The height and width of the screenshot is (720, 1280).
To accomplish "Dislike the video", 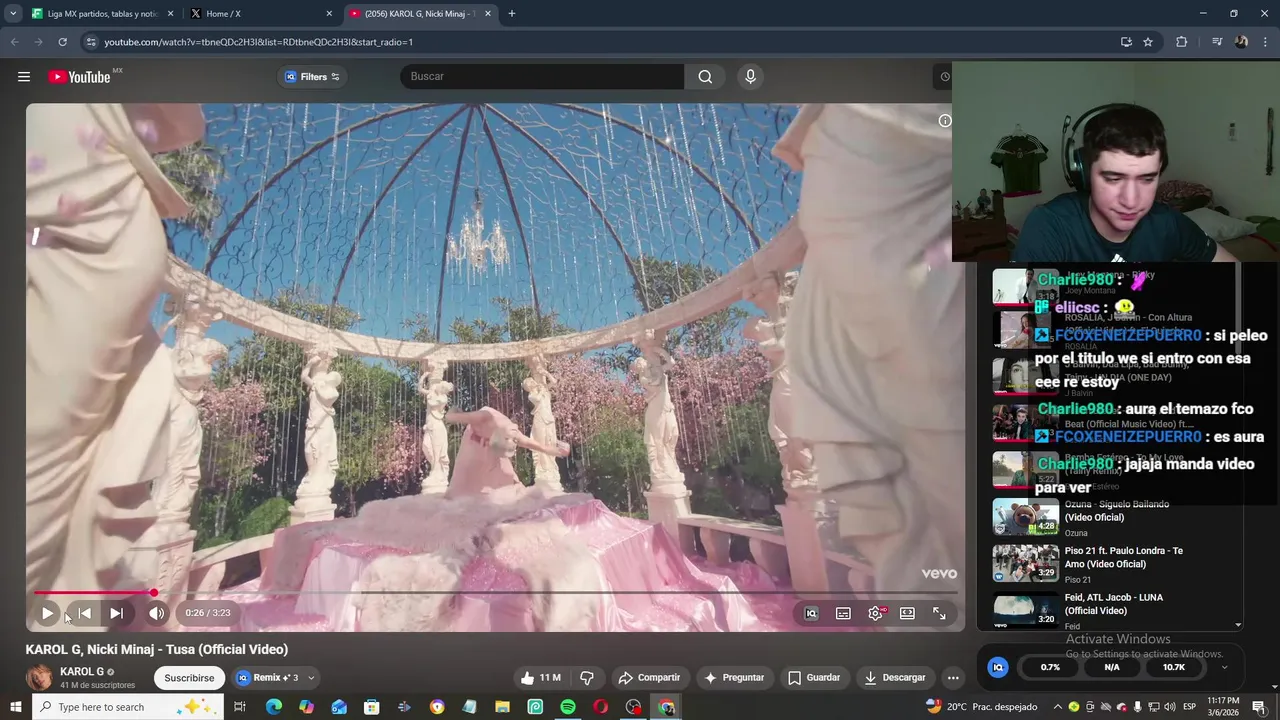I will [587, 678].
